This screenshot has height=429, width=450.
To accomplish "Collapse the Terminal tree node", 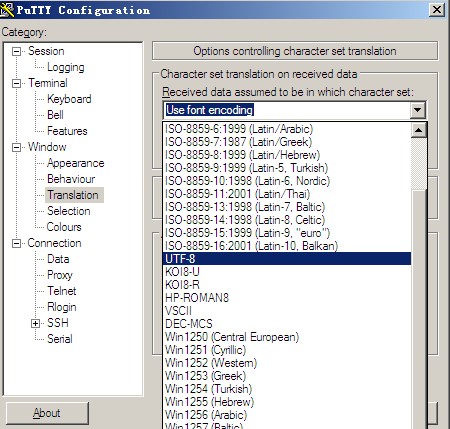I will (16, 83).
